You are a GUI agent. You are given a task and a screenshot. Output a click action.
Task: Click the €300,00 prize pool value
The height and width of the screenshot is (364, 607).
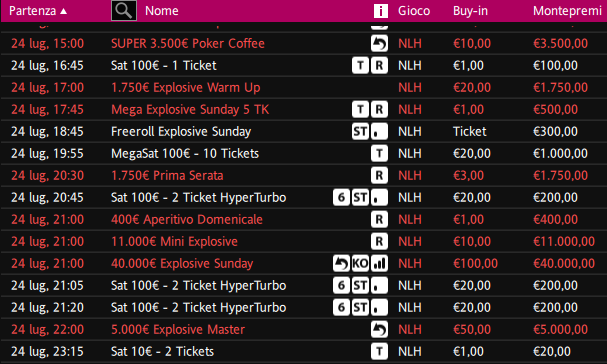click(555, 132)
